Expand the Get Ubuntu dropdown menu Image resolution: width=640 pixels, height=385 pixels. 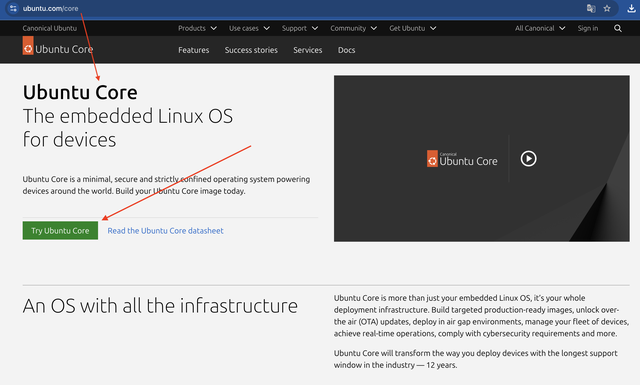click(413, 28)
